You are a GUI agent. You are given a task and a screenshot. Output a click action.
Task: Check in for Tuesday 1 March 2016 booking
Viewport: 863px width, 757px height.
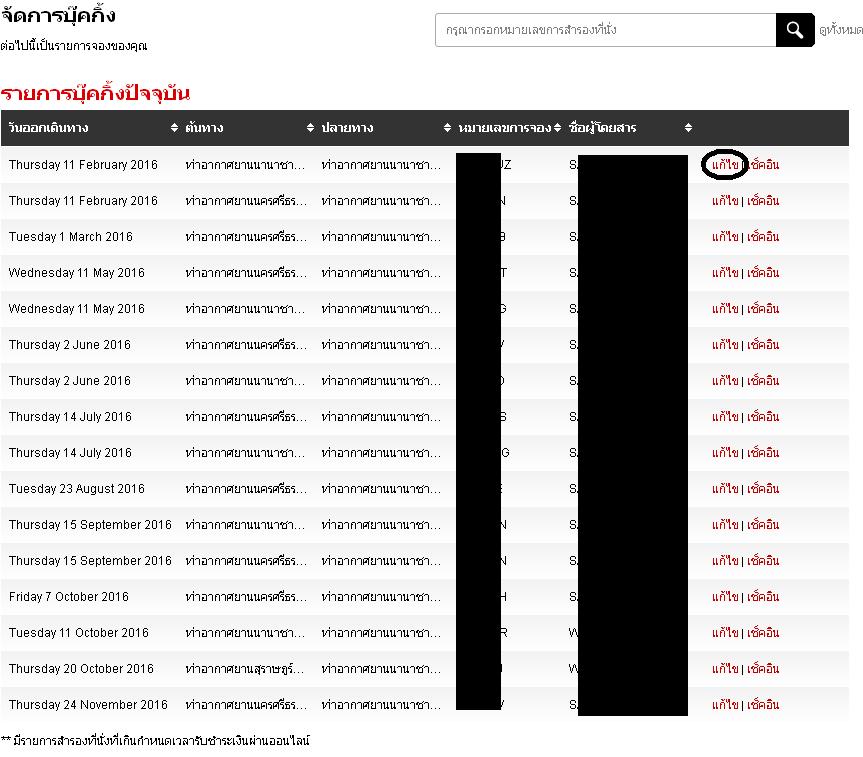coord(763,237)
